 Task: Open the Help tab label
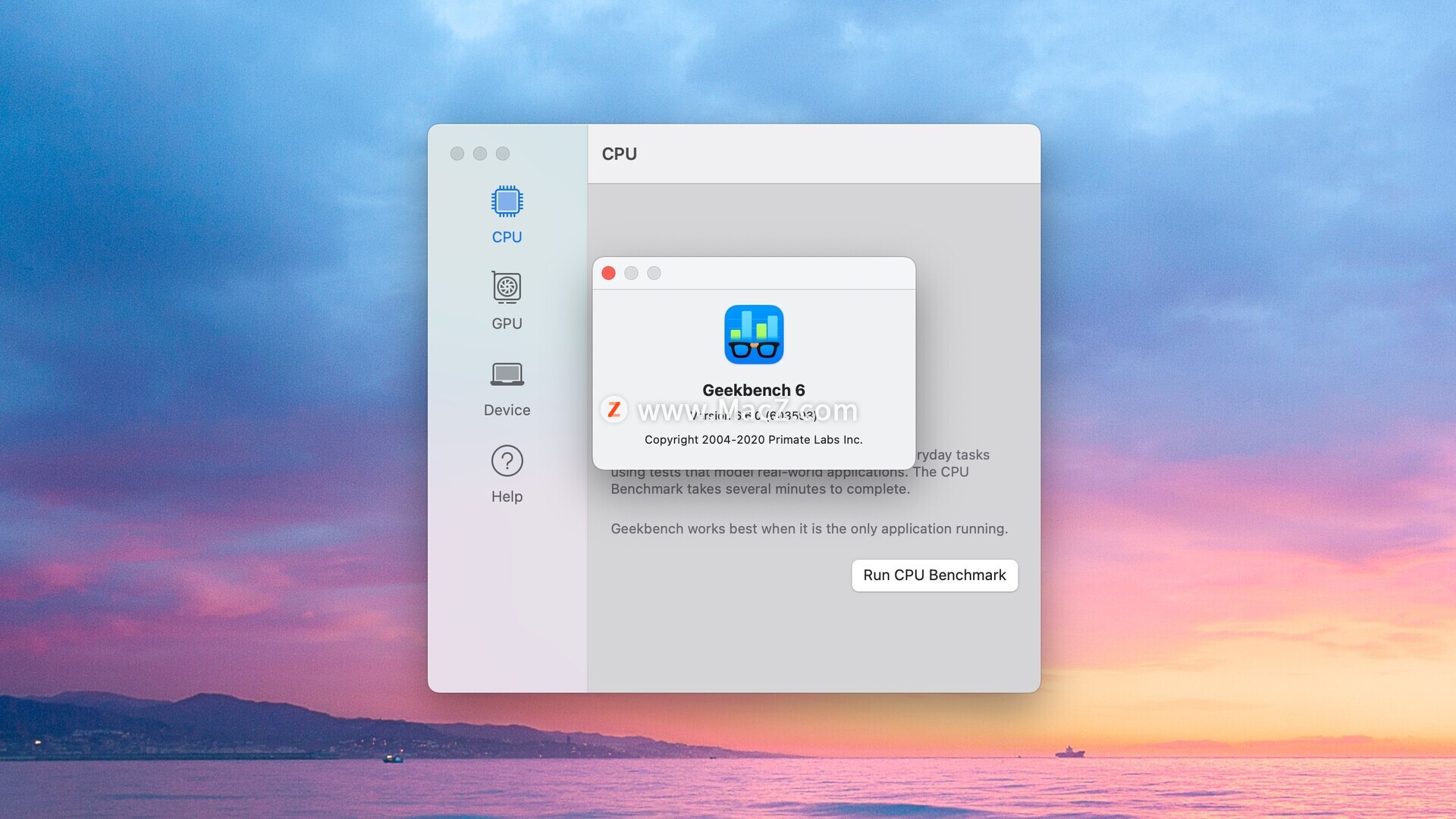tap(507, 497)
